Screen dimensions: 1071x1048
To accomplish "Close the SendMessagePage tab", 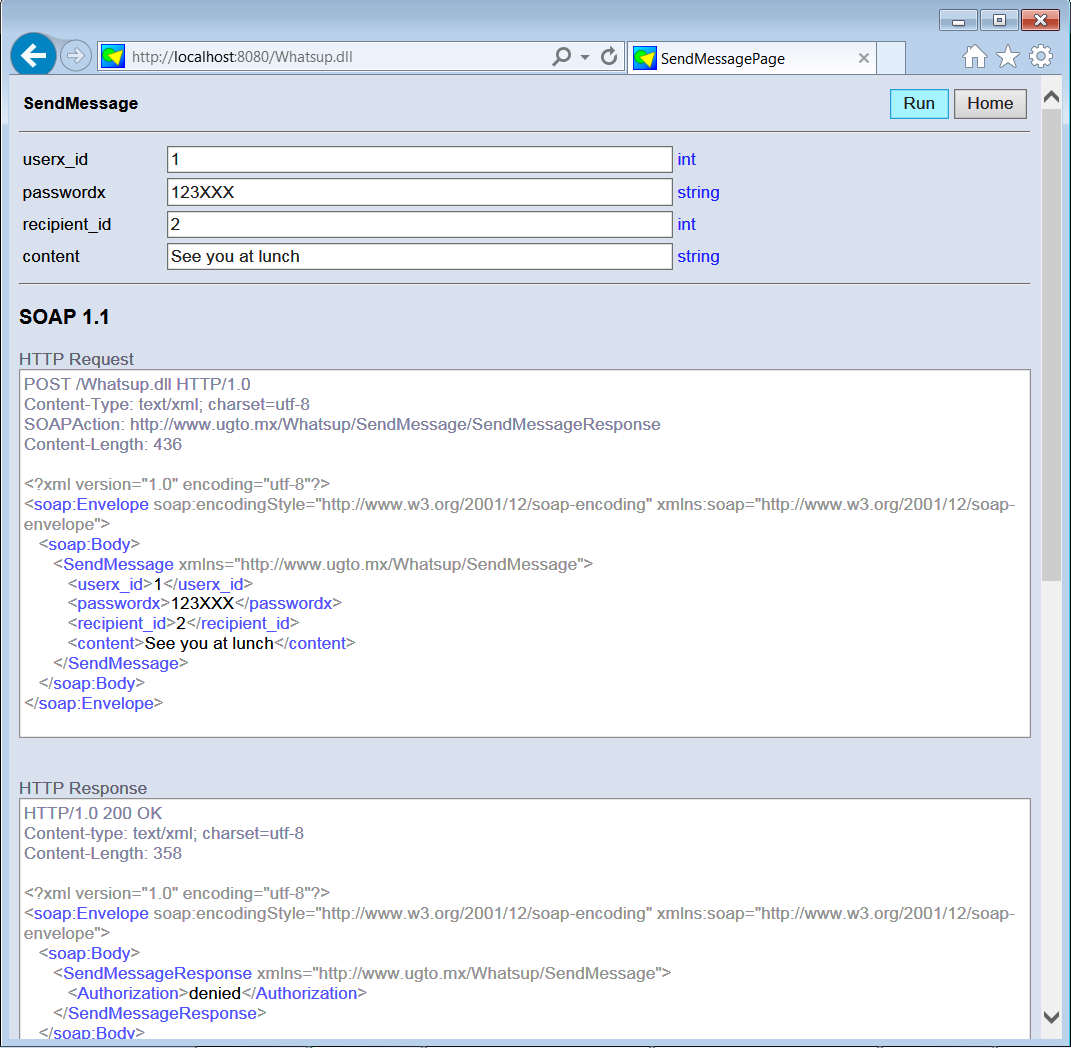I will point(863,58).
